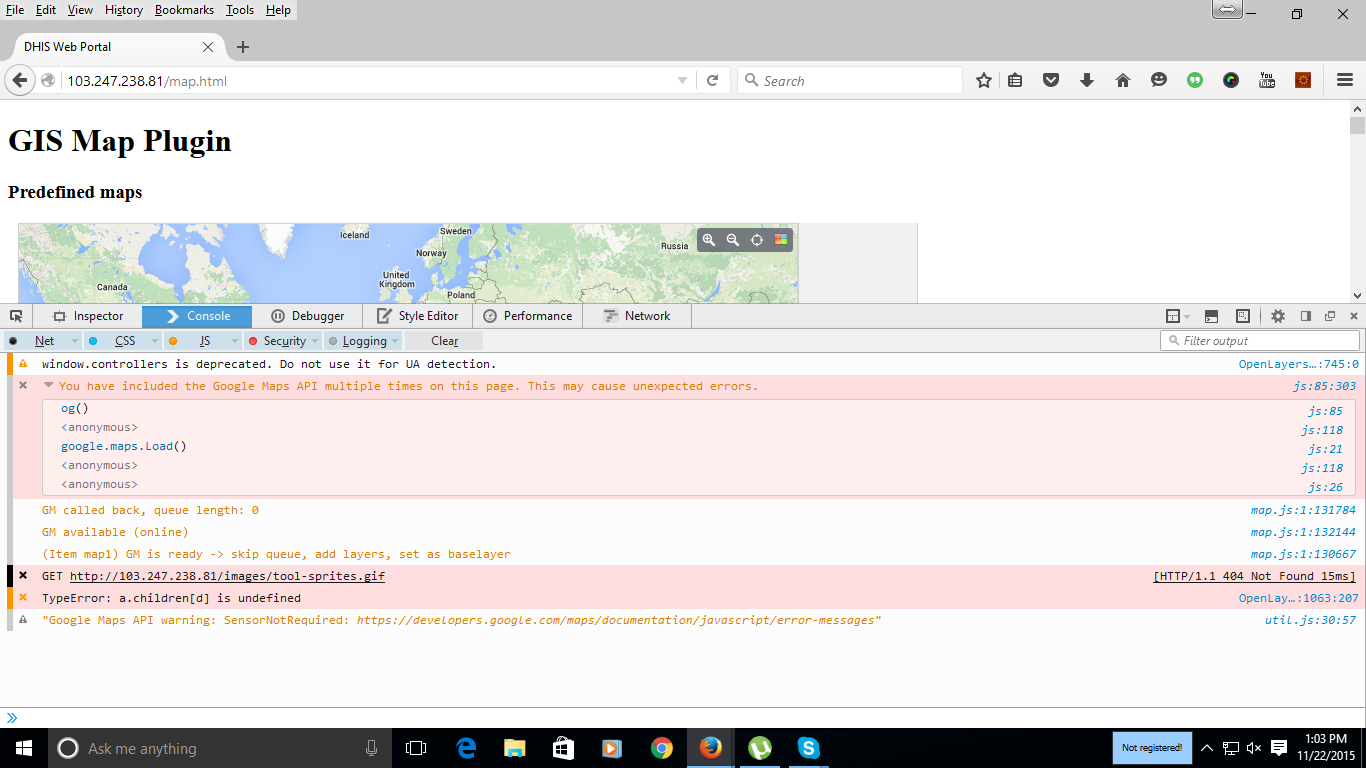Open the element picker in devtools
This screenshot has width=1366, height=768.
point(16,316)
